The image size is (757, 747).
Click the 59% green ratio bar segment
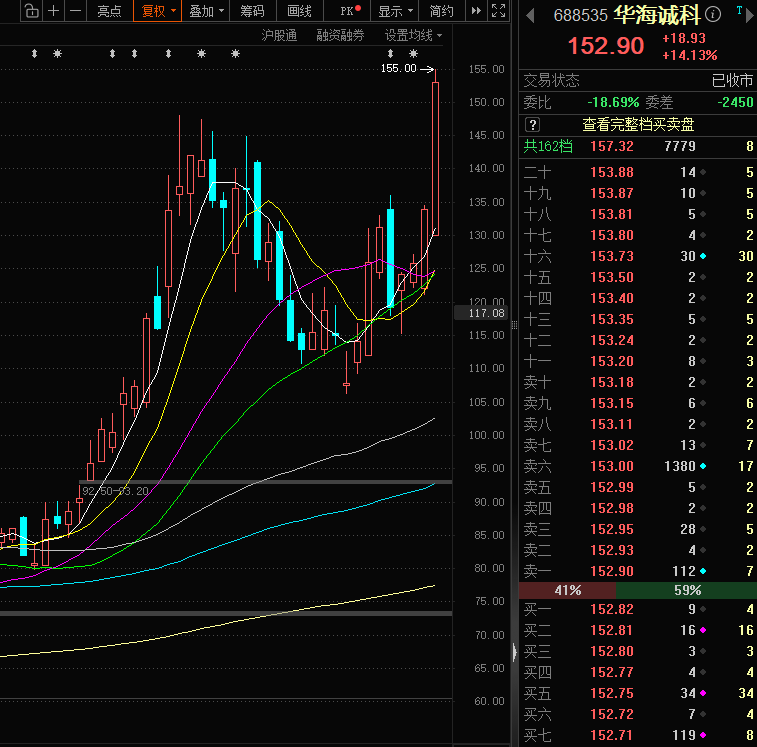[x=687, y=590]
